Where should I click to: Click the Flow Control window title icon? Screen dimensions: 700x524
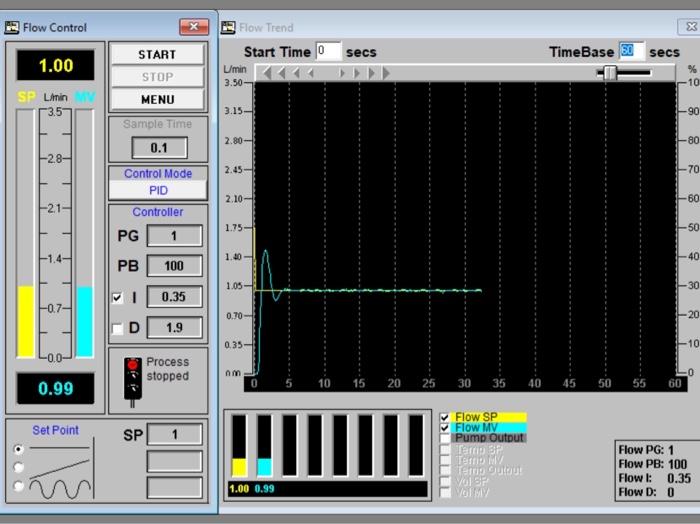(x=12, y=28)
